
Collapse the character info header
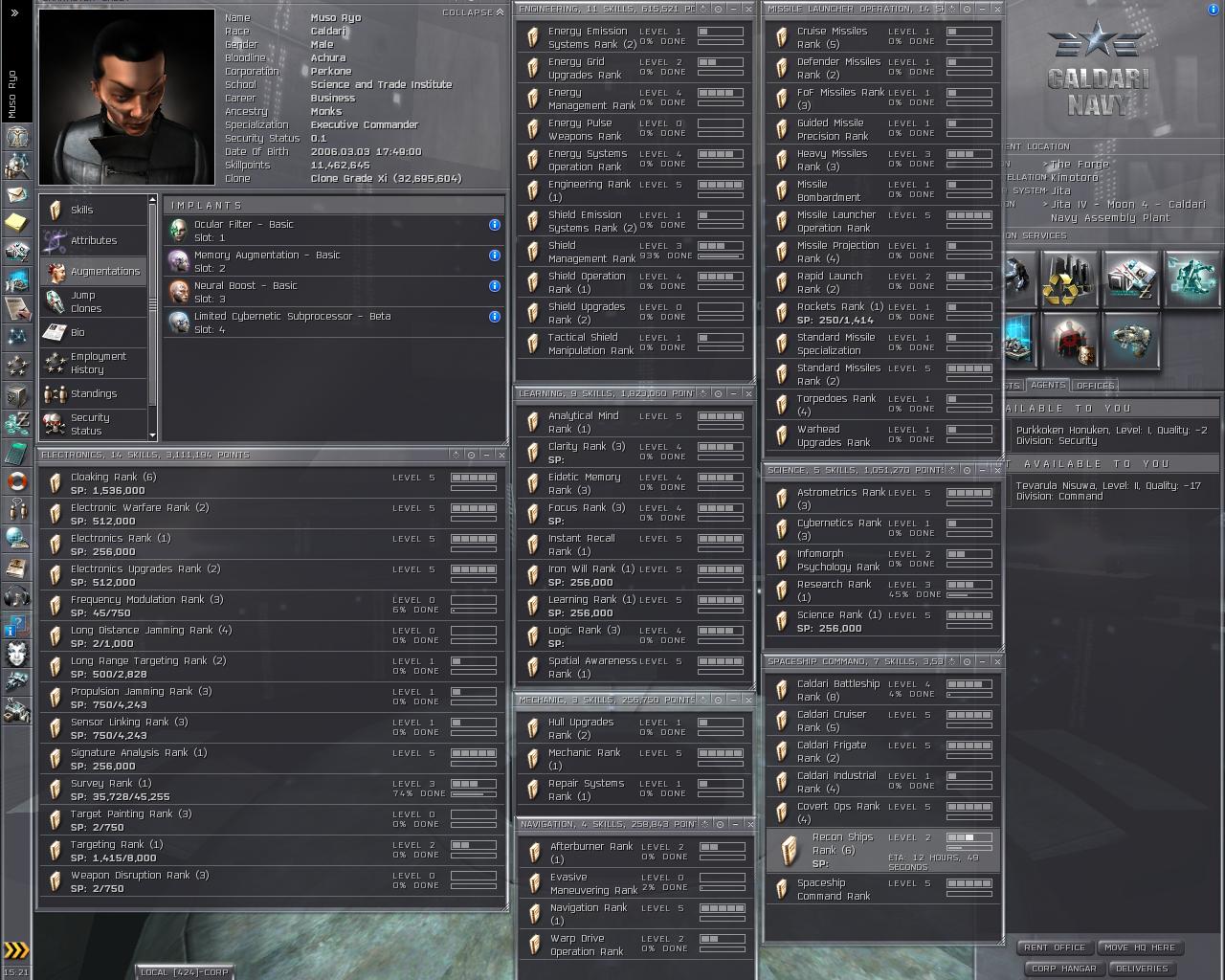tap(473, 12)
